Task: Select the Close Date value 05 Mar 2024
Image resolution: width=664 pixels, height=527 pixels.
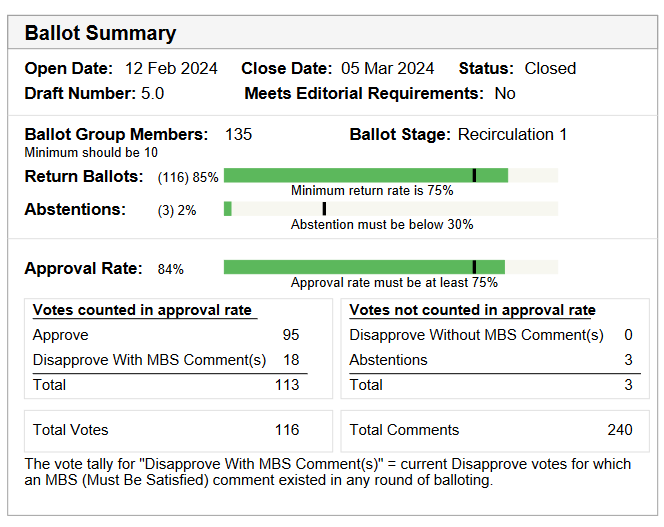Action: [x=387, y=69]
